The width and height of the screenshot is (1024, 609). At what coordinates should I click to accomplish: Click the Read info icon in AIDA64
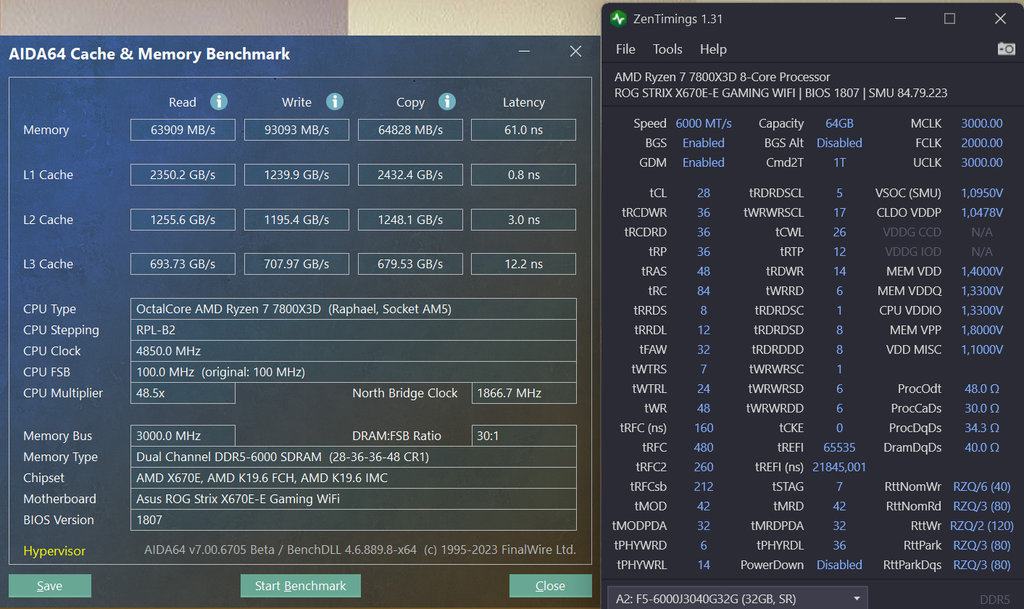219,102
